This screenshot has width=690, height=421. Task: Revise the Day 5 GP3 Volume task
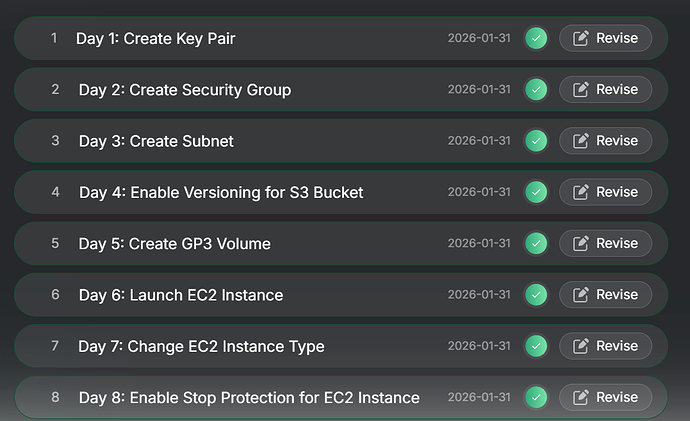[x=605, y=243]
